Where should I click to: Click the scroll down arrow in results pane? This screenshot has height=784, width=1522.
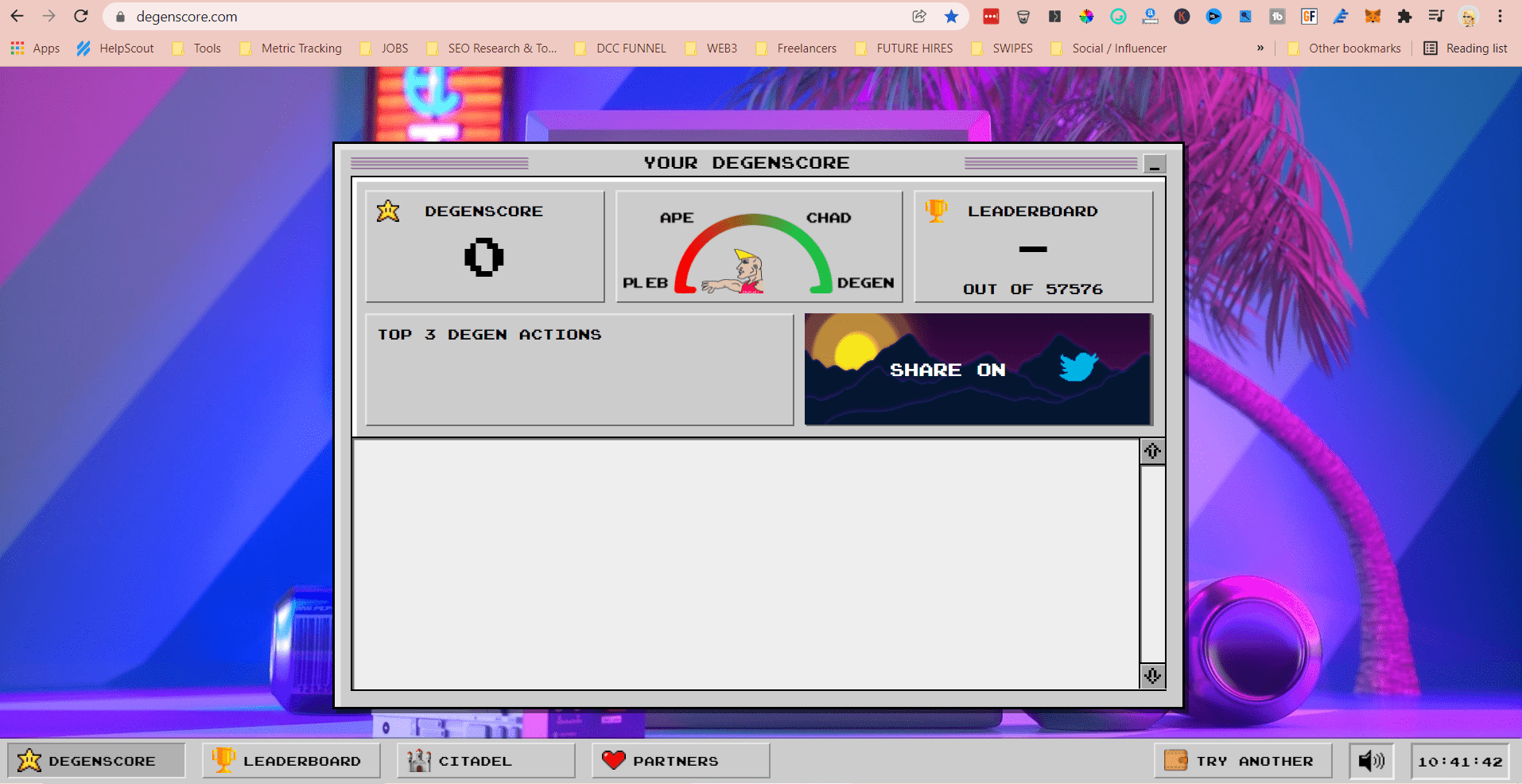1152,676
